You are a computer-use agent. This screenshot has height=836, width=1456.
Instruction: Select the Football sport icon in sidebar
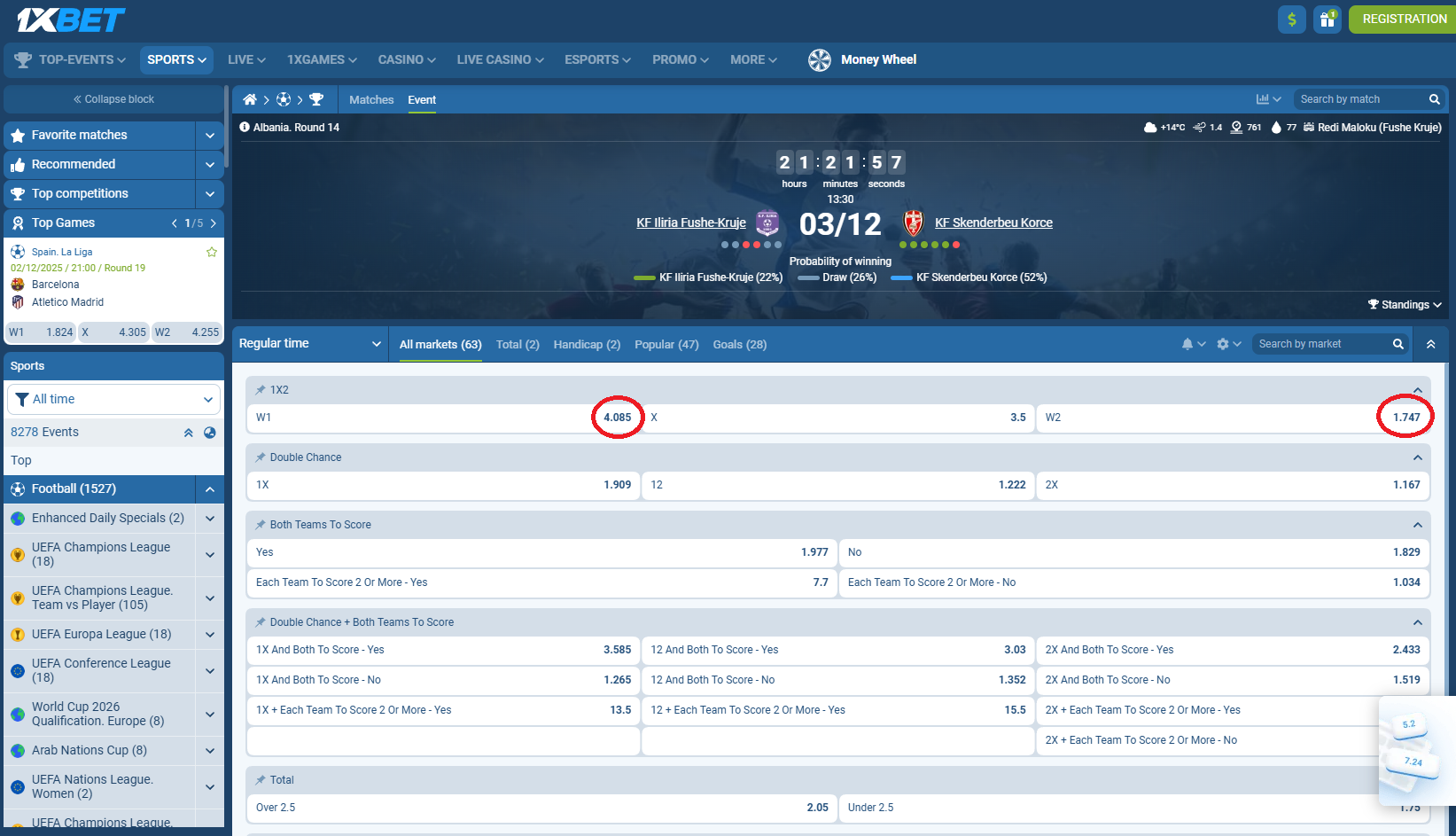(x=17, y=488)
